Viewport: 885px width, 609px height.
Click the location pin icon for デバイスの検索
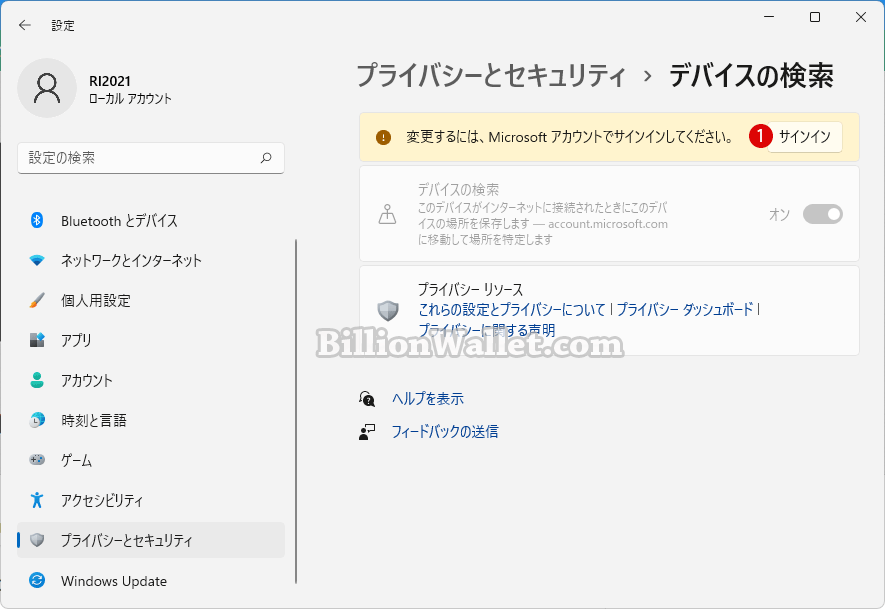point(387,214)
